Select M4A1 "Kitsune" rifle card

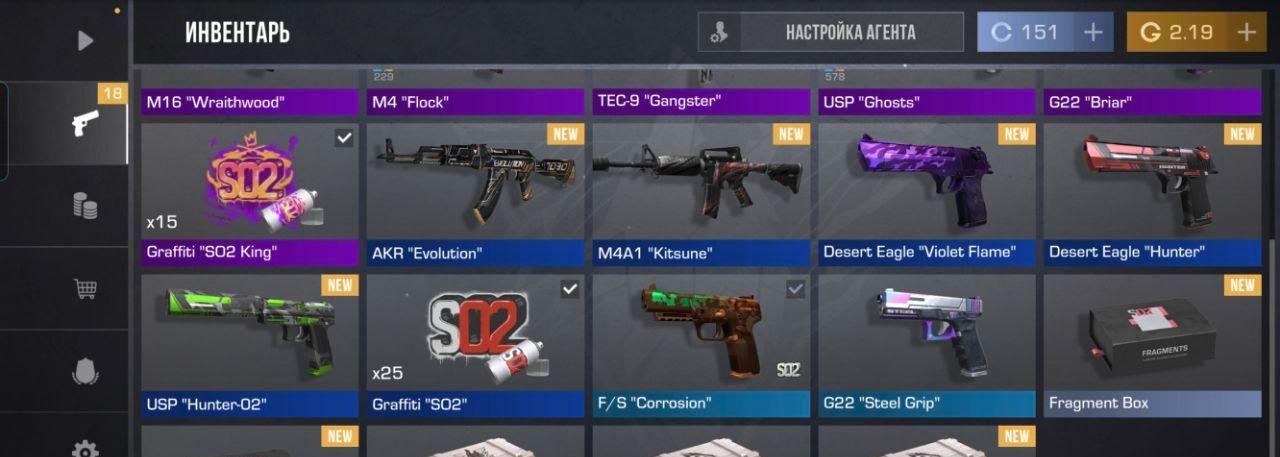click(701, 195)
